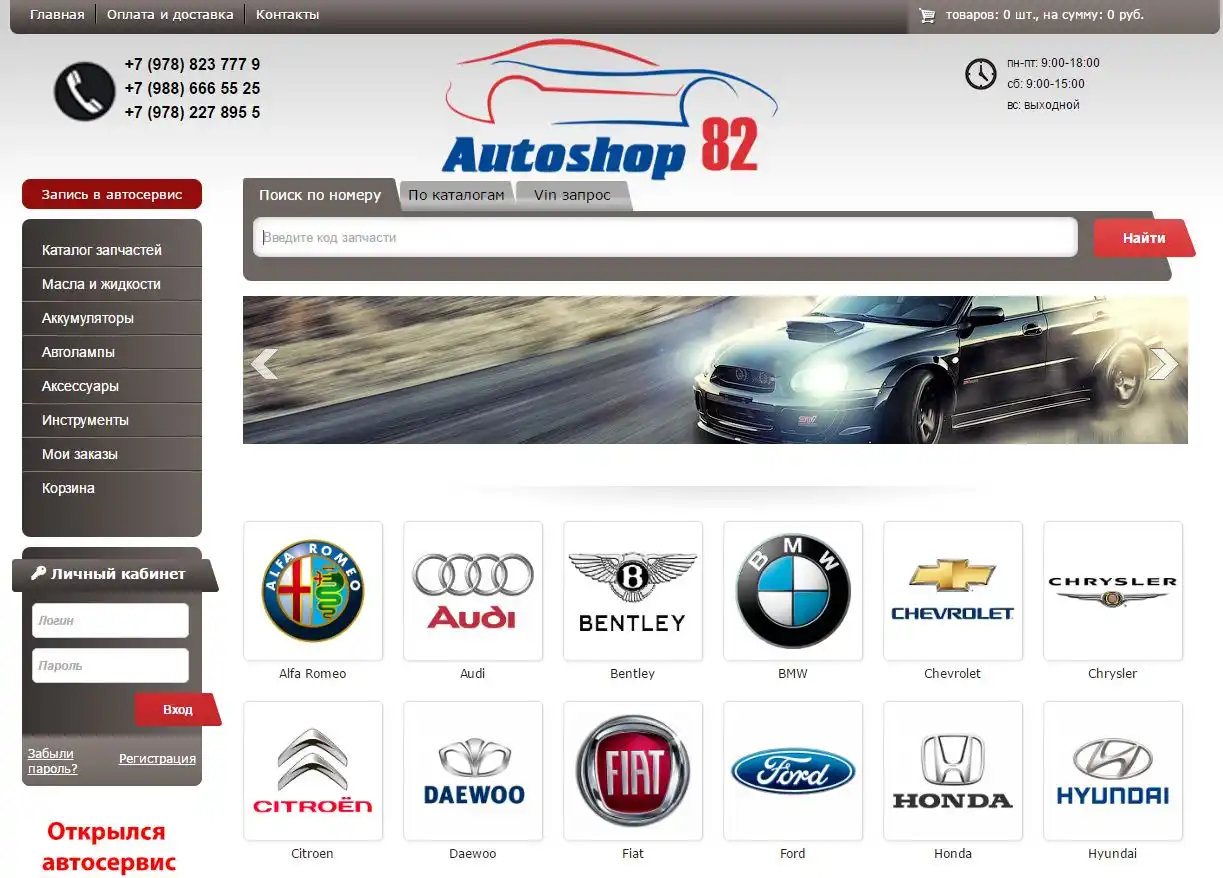This screenshot has height=878, width=1223.
Task: Open the Fiat brand logo
Action: pos(633,770)
